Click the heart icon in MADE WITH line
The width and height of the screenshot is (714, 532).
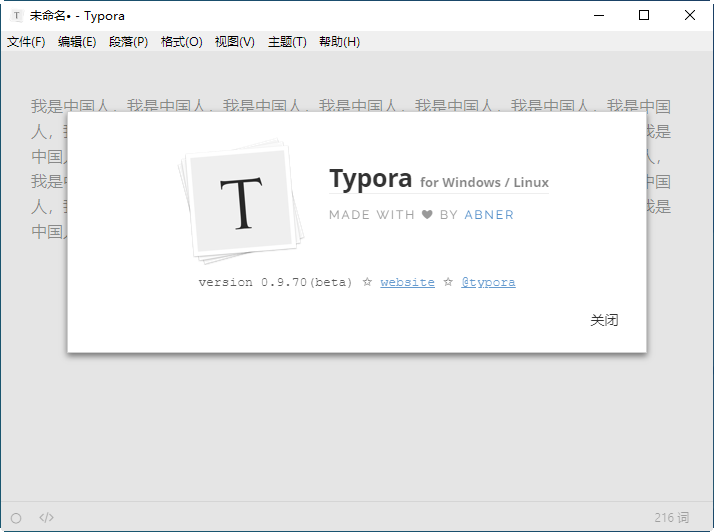click(x=427, y=215)
